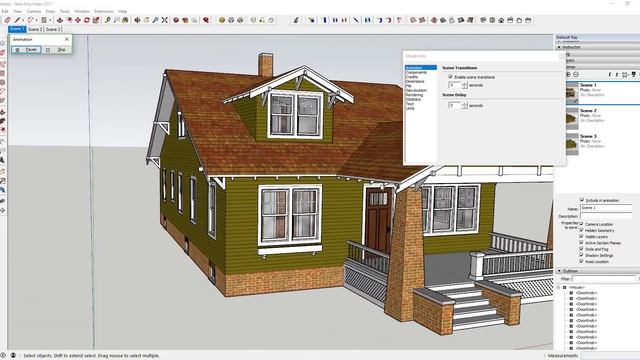This screenshot has height=360, width=640.
Task: Select Components in Model Info list
Action: [x=416, y=72]
